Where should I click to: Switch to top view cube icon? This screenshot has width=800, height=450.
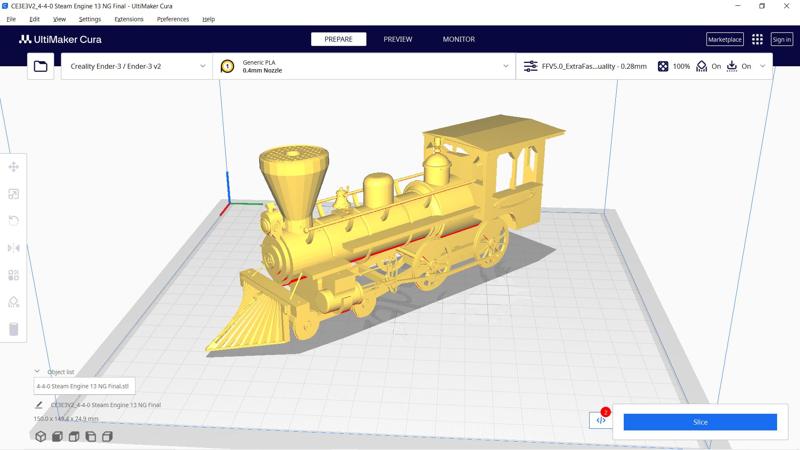[x=74, y=436]
